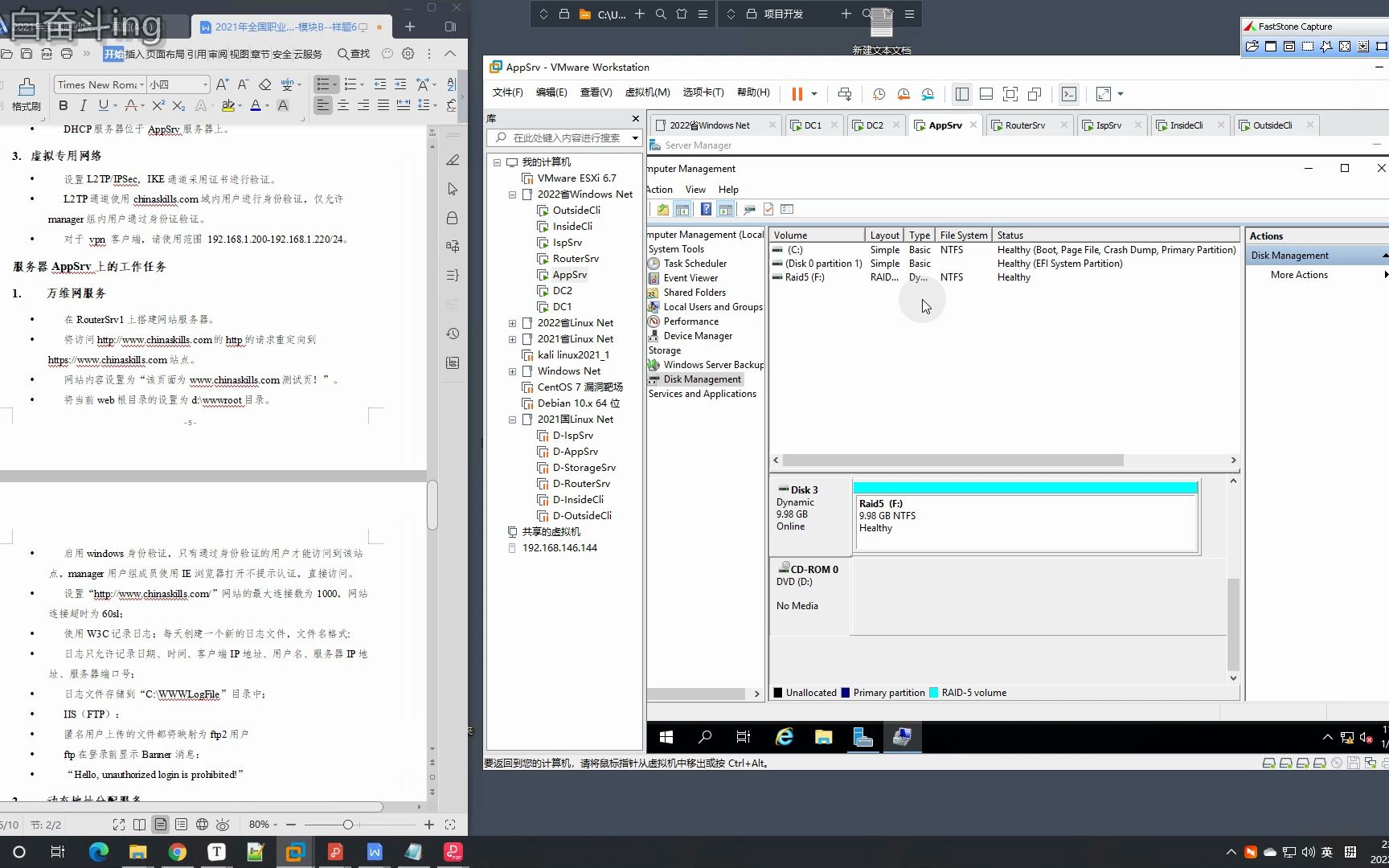This screenshot has width=1389, height=868.
Task: Toggle VMware console view button
Action: pos(1069,94)
